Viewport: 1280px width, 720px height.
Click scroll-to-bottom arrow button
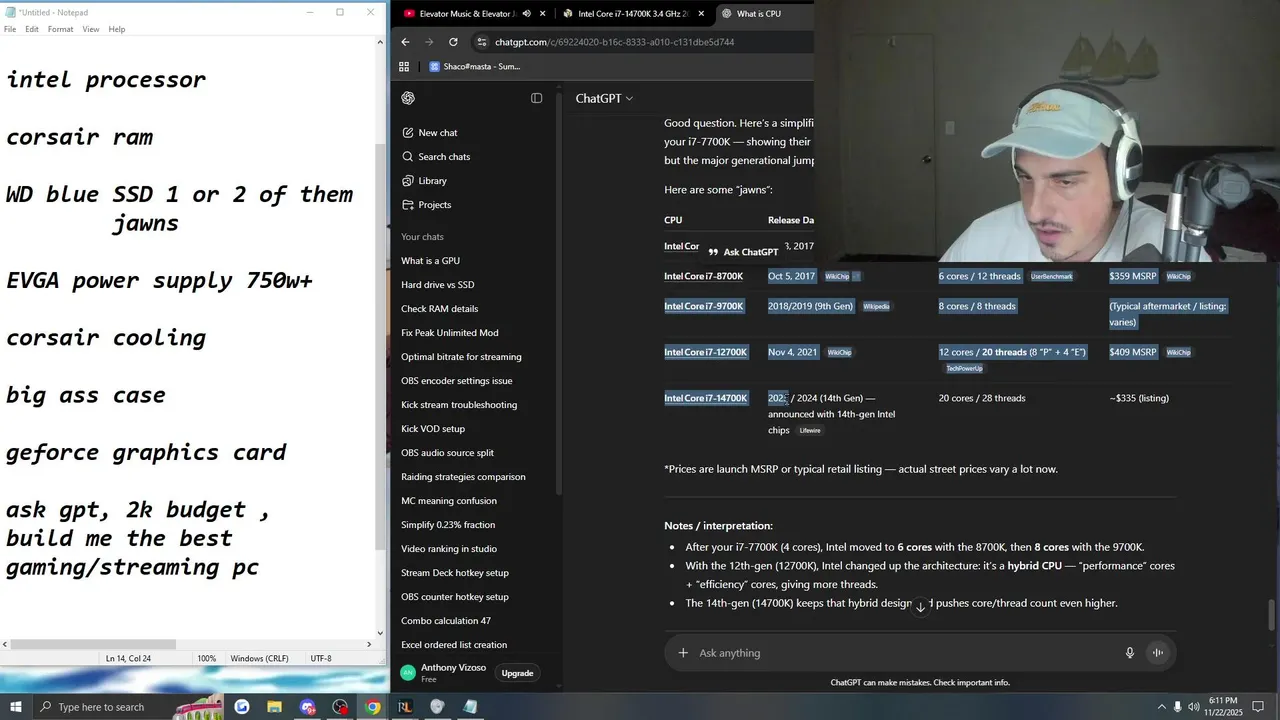(x=920, y=607)
